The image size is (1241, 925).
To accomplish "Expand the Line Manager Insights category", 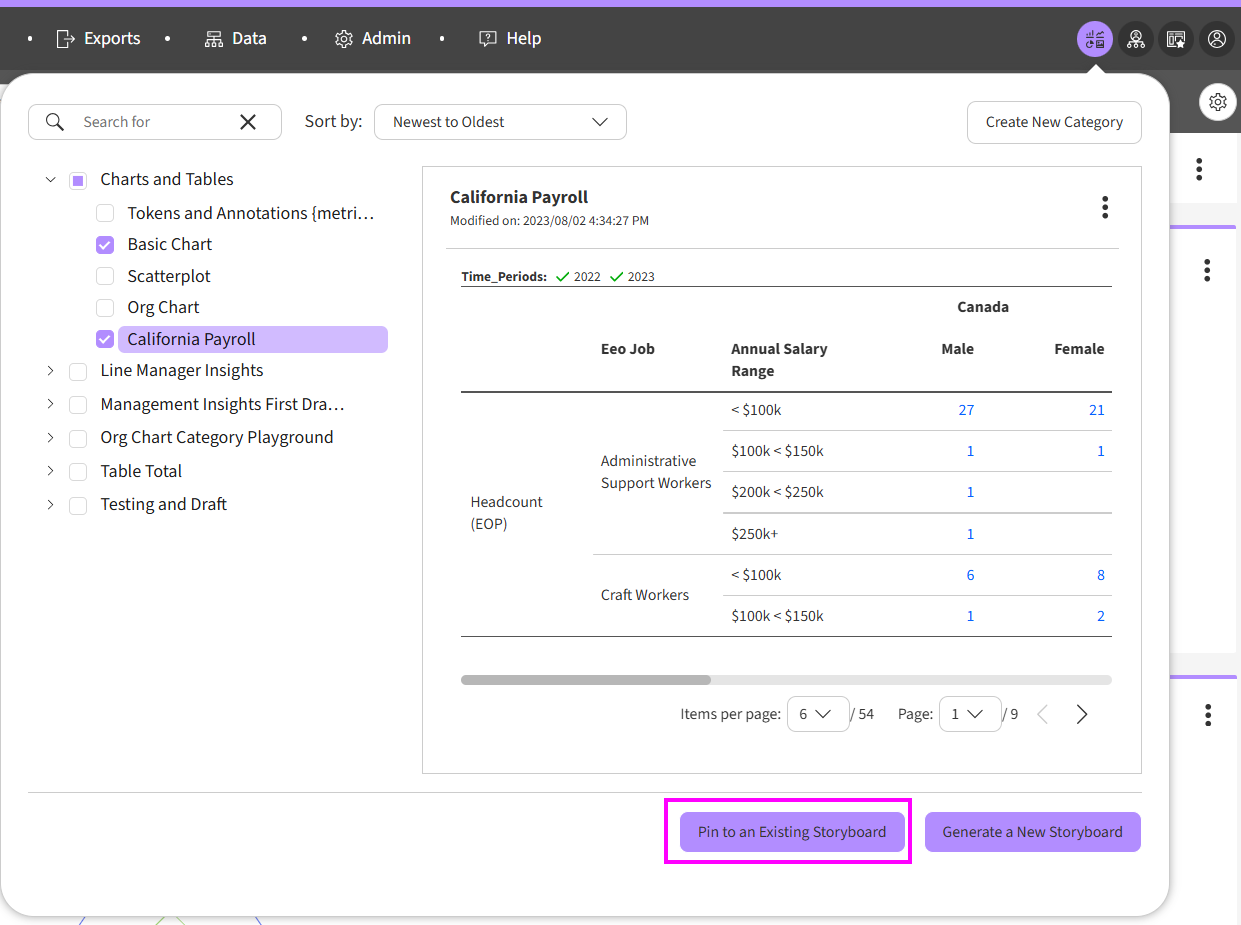I will [51, 371].
